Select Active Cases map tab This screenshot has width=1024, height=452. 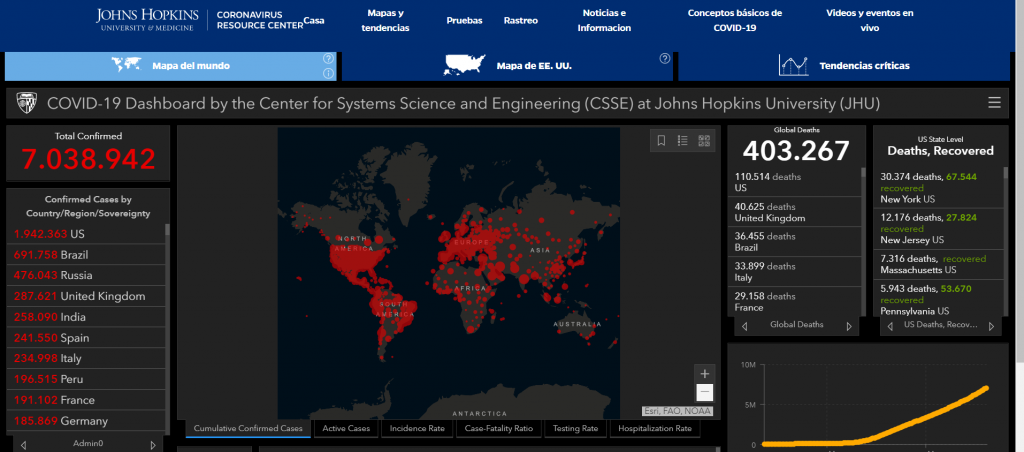point(346,428)
